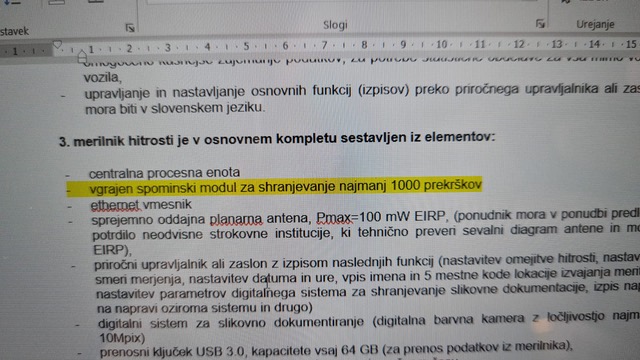The width and height of the screenshot is (640, 360).
Task: Click the underlined word Pmax
Action: point(333,217)
